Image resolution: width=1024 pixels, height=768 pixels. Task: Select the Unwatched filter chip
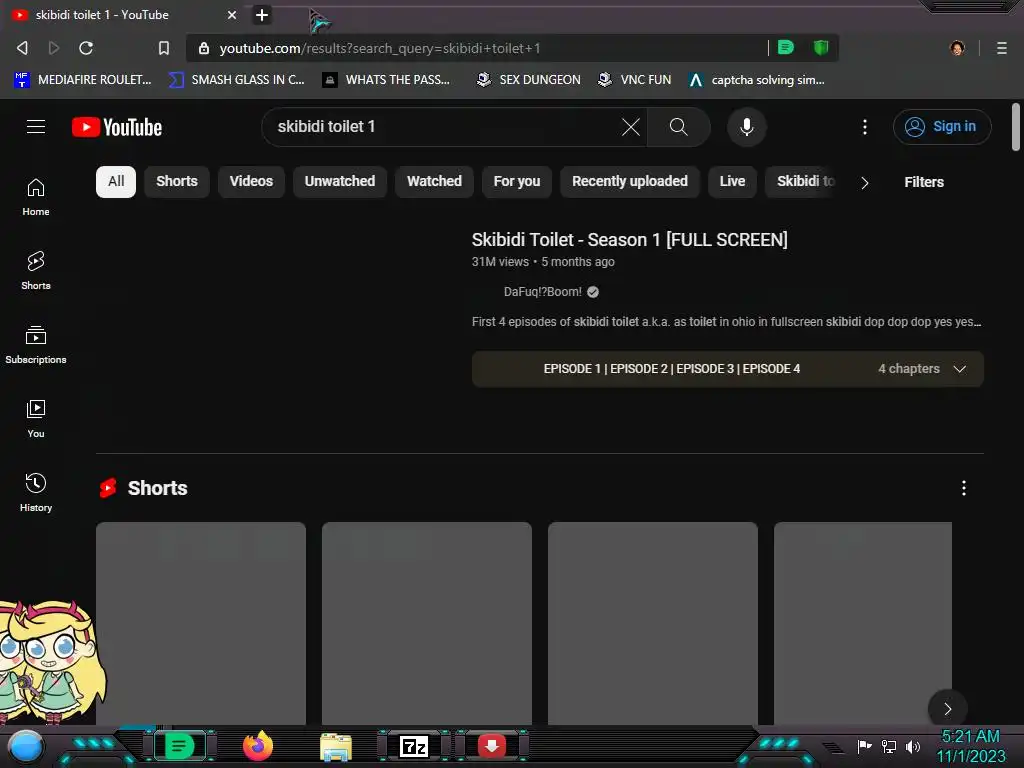pyautogui.click(x=340, y=182)
